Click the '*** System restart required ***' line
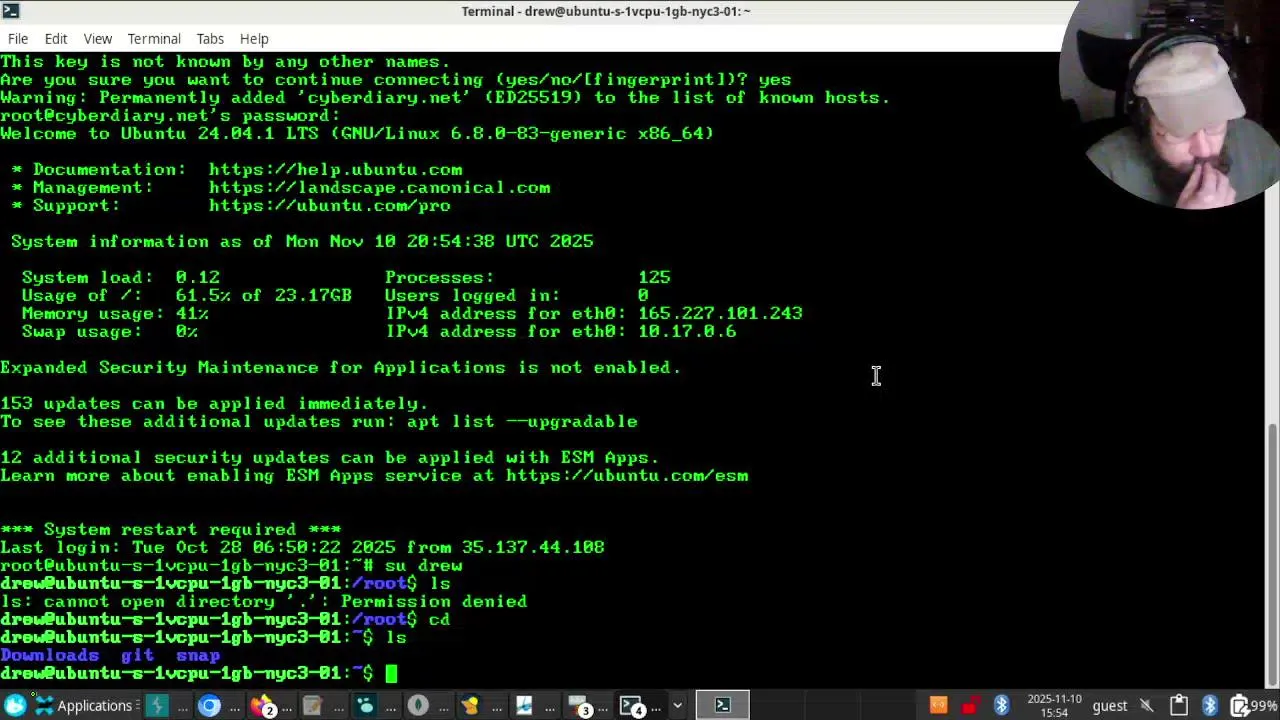Screen dimensions: 1280x720 pyautogui.click(x=171, y=530)
